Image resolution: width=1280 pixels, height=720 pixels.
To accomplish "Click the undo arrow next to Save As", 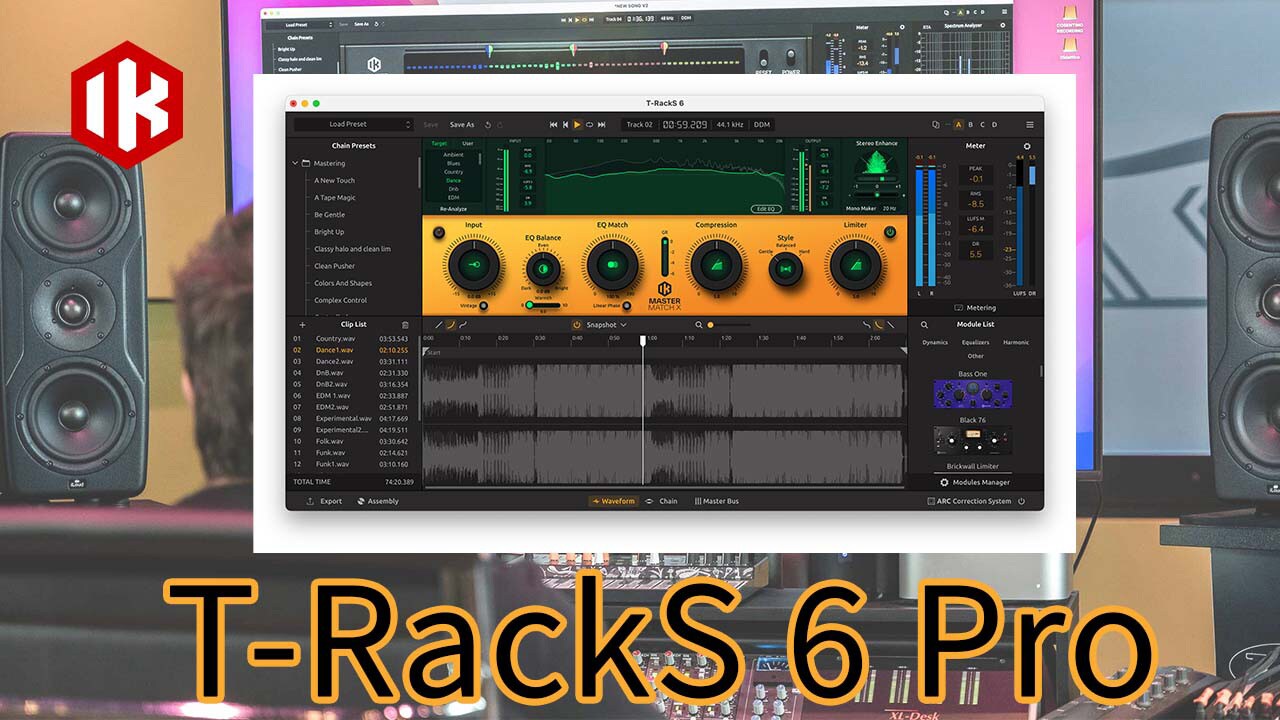I will coord(488,125).
